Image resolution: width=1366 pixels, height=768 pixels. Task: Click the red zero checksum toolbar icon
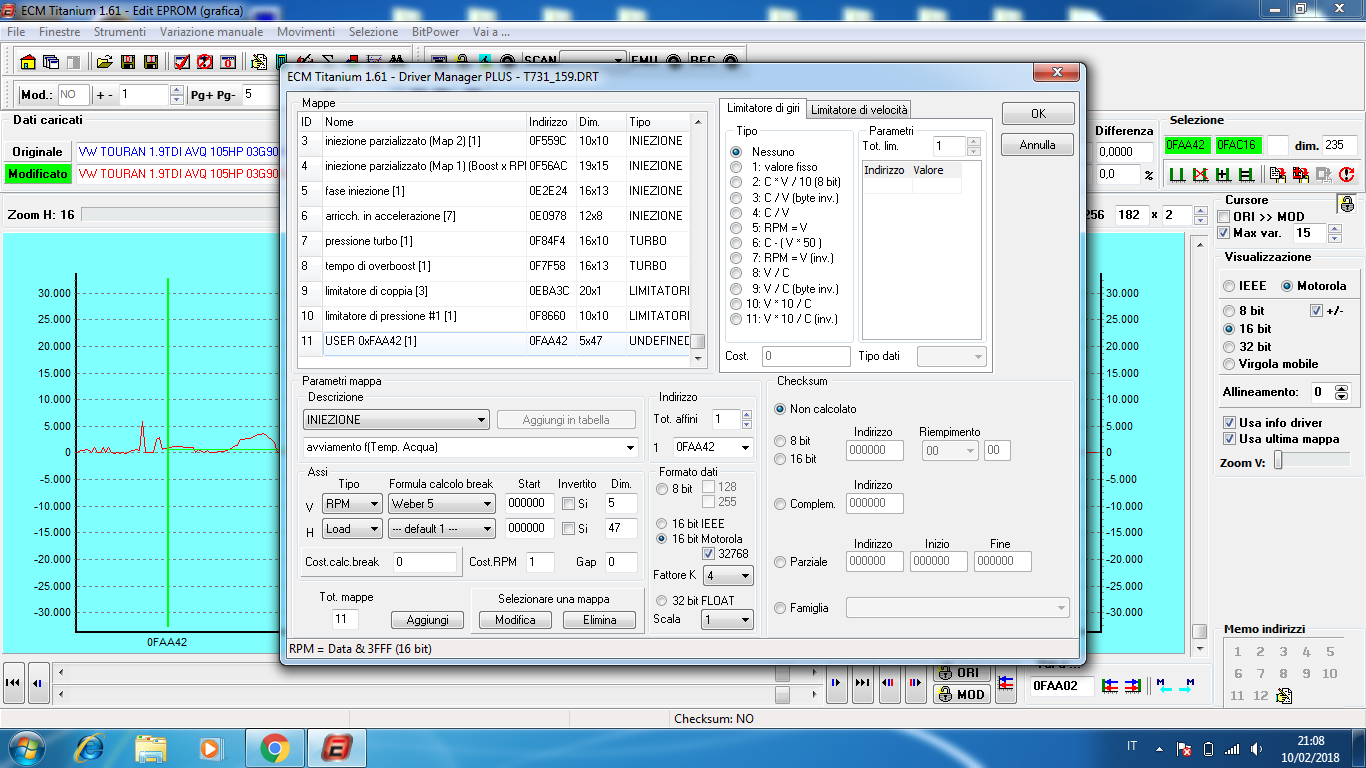coord(228,62)
